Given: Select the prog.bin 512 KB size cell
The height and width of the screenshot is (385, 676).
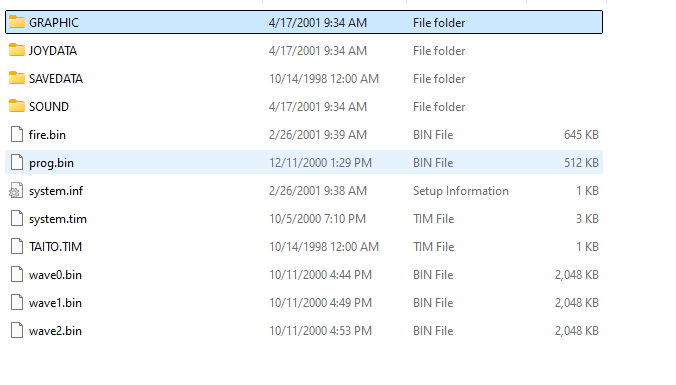Looking at the screenshot, I should tap(581, 163).
